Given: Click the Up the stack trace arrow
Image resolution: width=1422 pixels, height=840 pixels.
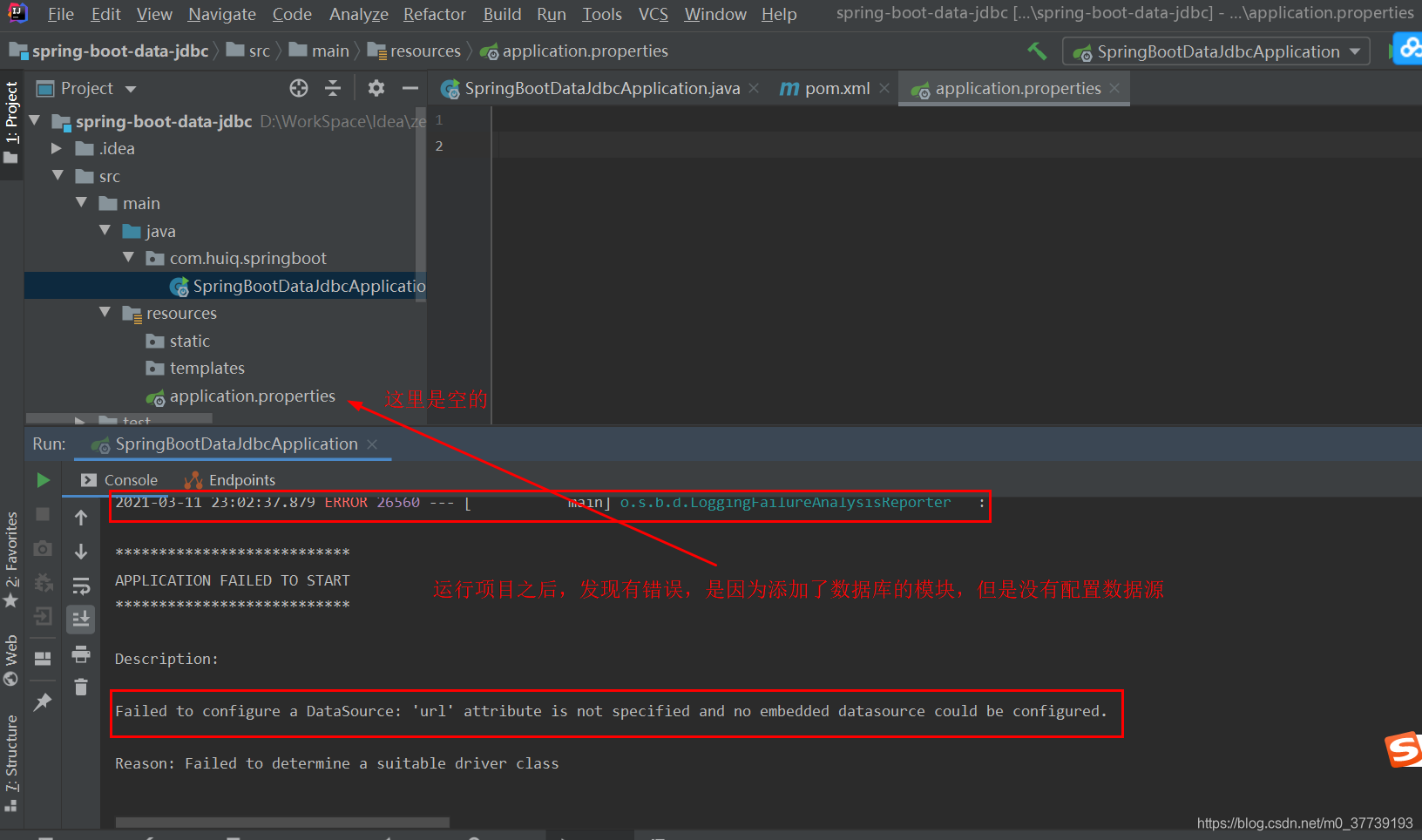Looking at the screenshot, I should [81, 518].
